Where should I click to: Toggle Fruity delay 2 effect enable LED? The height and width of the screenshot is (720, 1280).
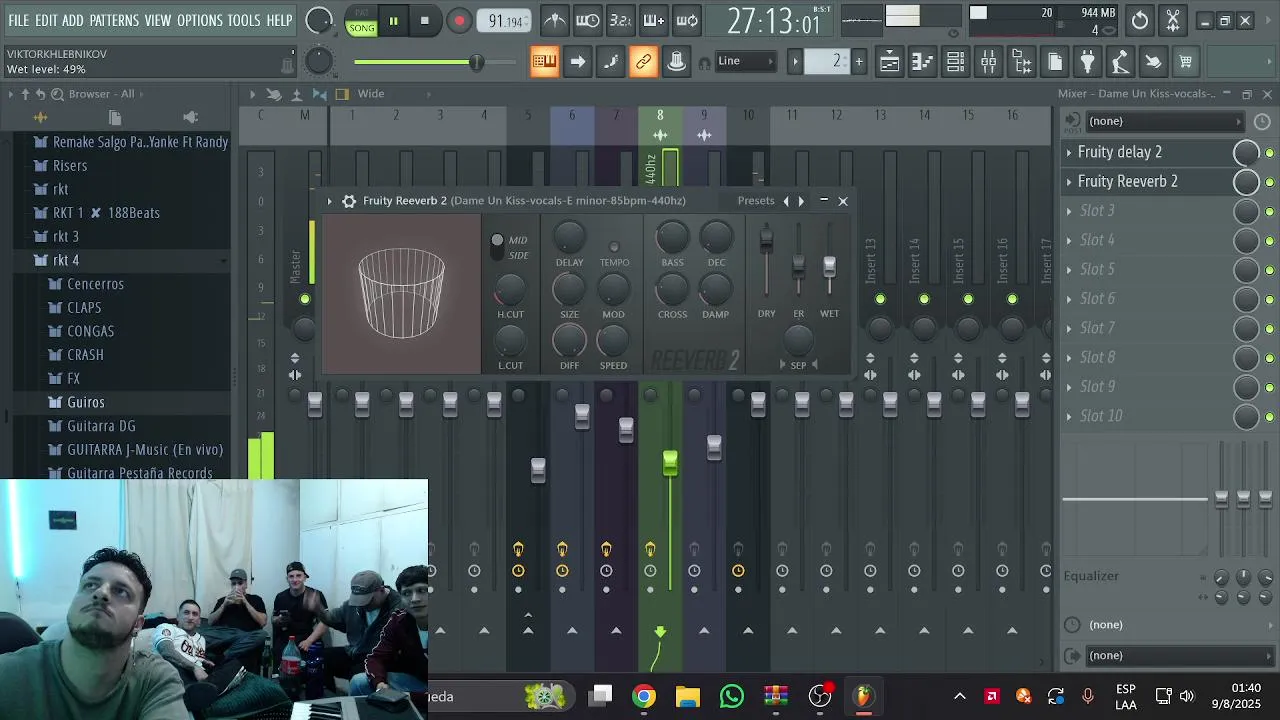[1270, 153]
